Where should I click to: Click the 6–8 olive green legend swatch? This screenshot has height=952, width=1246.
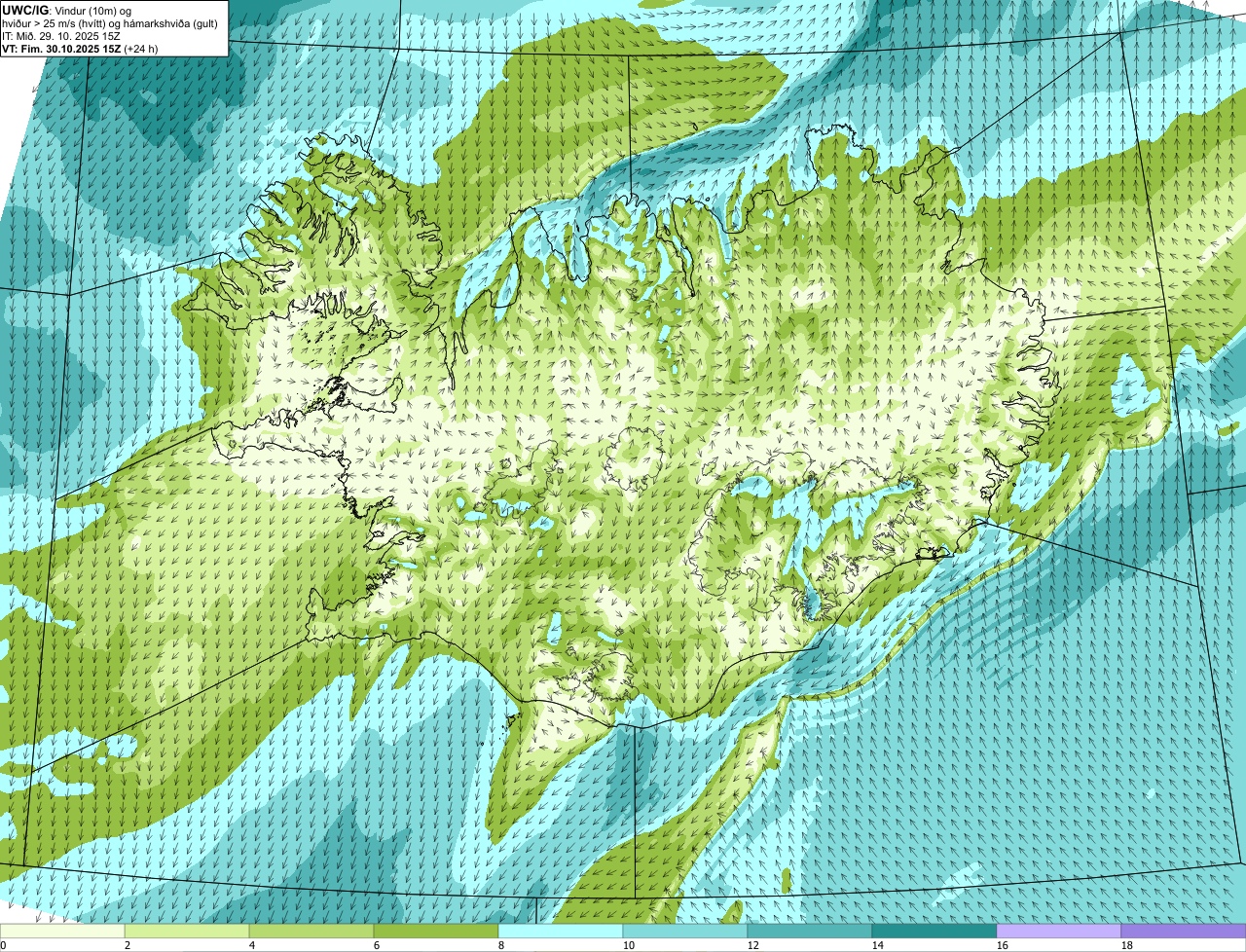tap(436, 932)
